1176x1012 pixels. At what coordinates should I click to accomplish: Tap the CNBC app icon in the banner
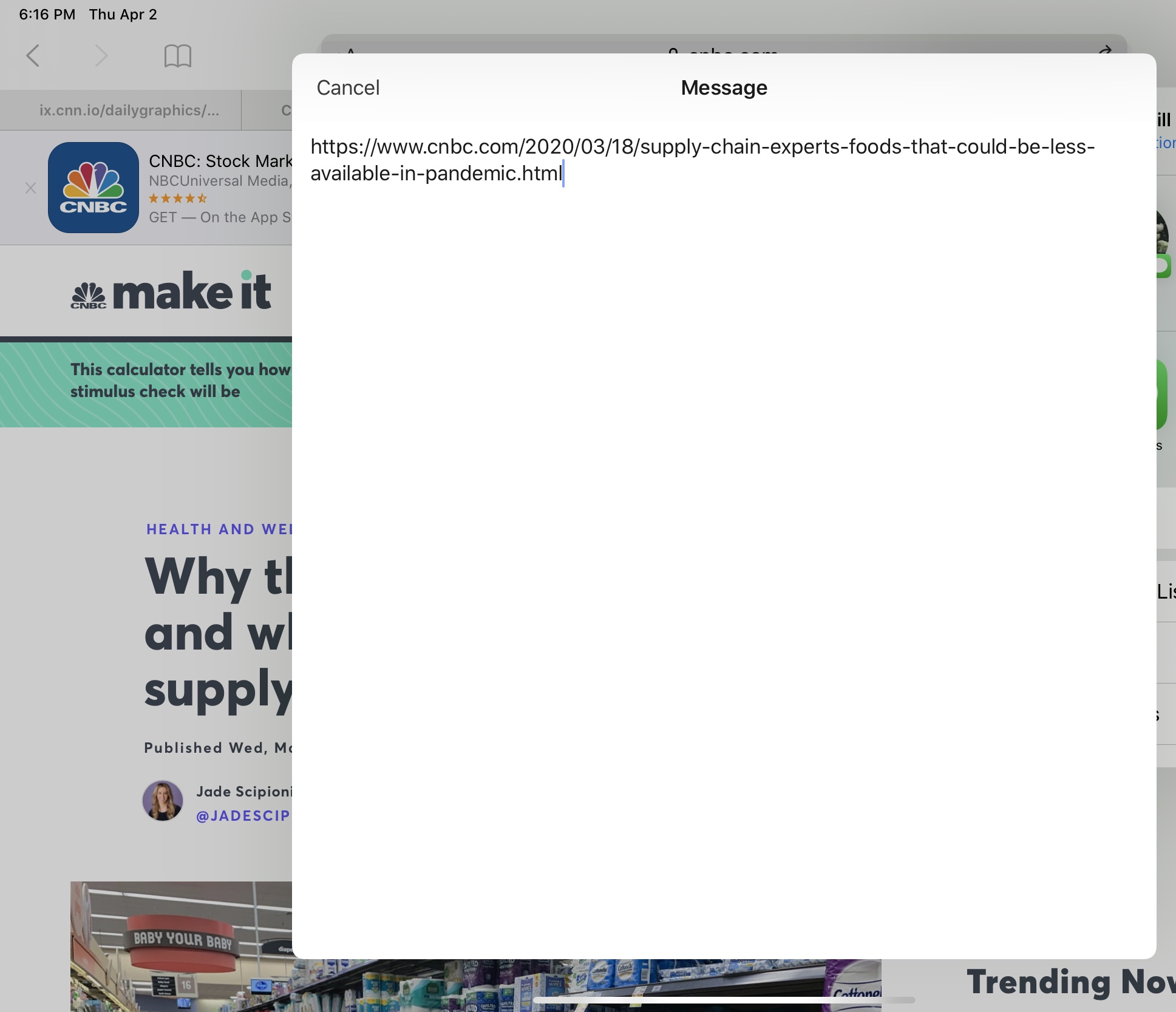tap(92, 188)
